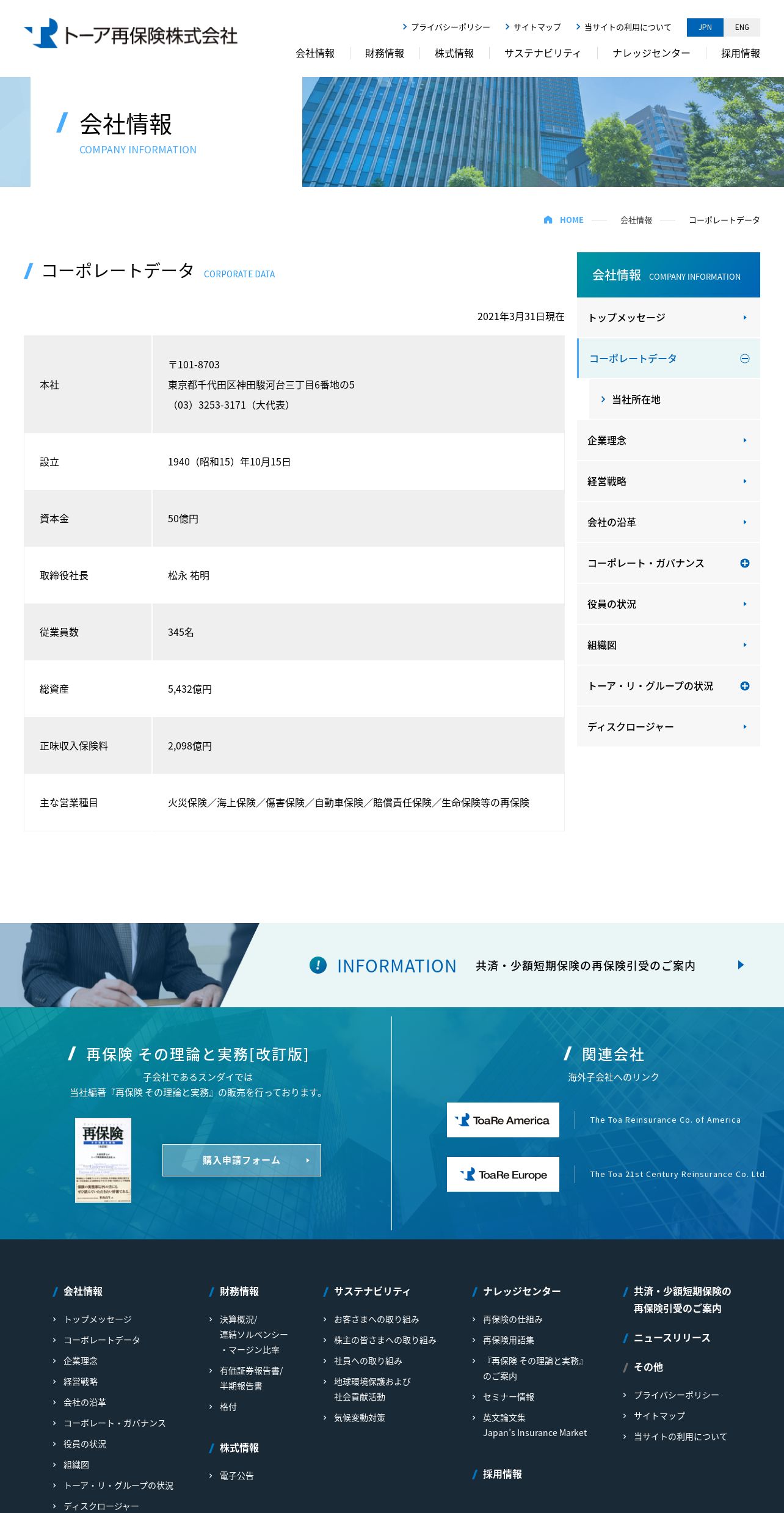This screenshot has height=1513, width=784.
Task: Click footer 採用情報 heading
Action: [x=503, y=1474]
